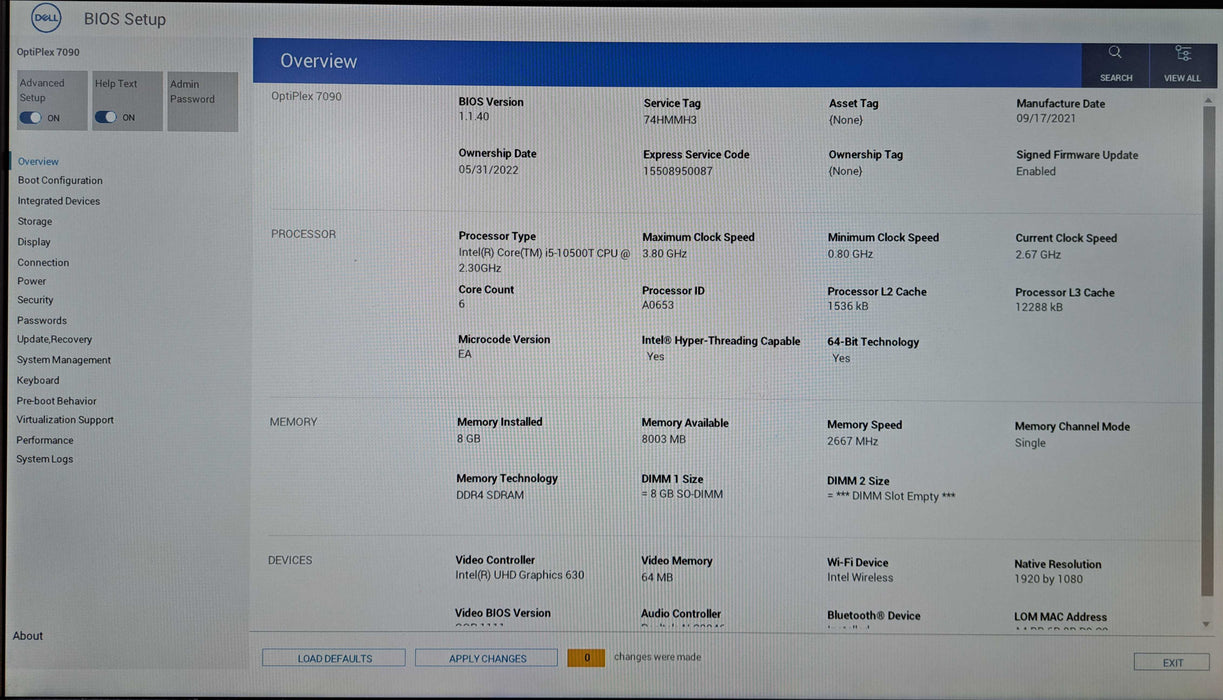
Task: Go to Display settings
Action: [x=34, y=242]
